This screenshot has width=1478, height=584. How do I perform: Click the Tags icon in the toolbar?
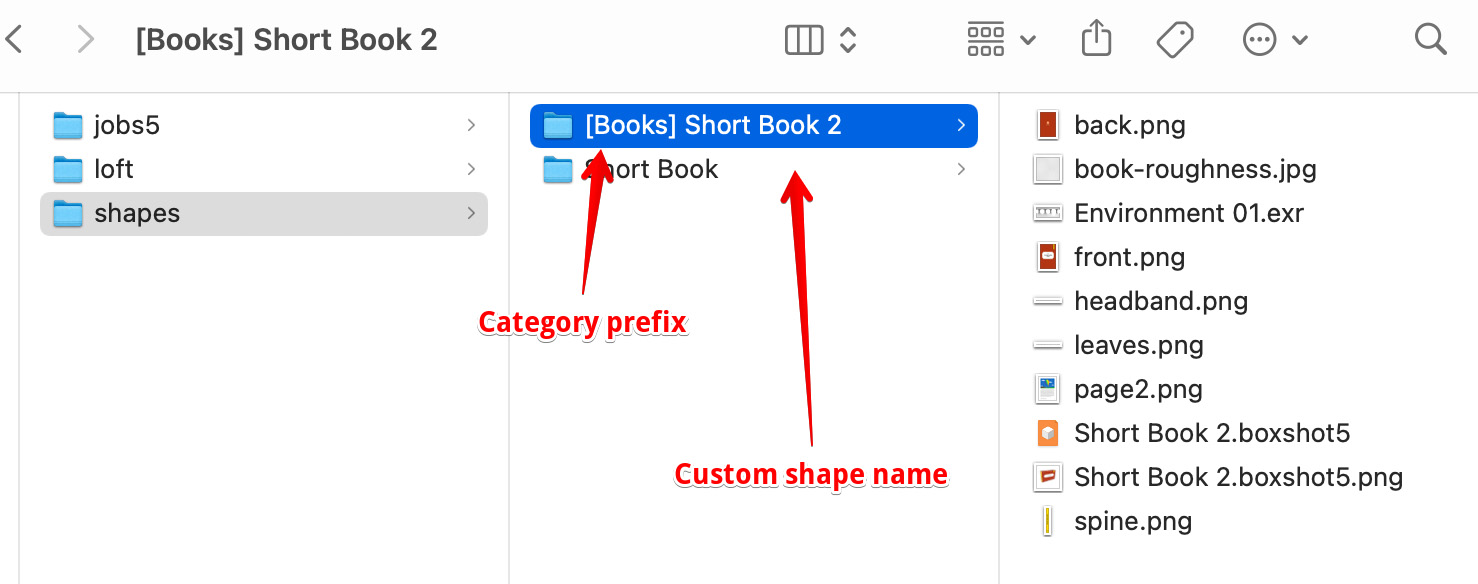[1175, 38]
